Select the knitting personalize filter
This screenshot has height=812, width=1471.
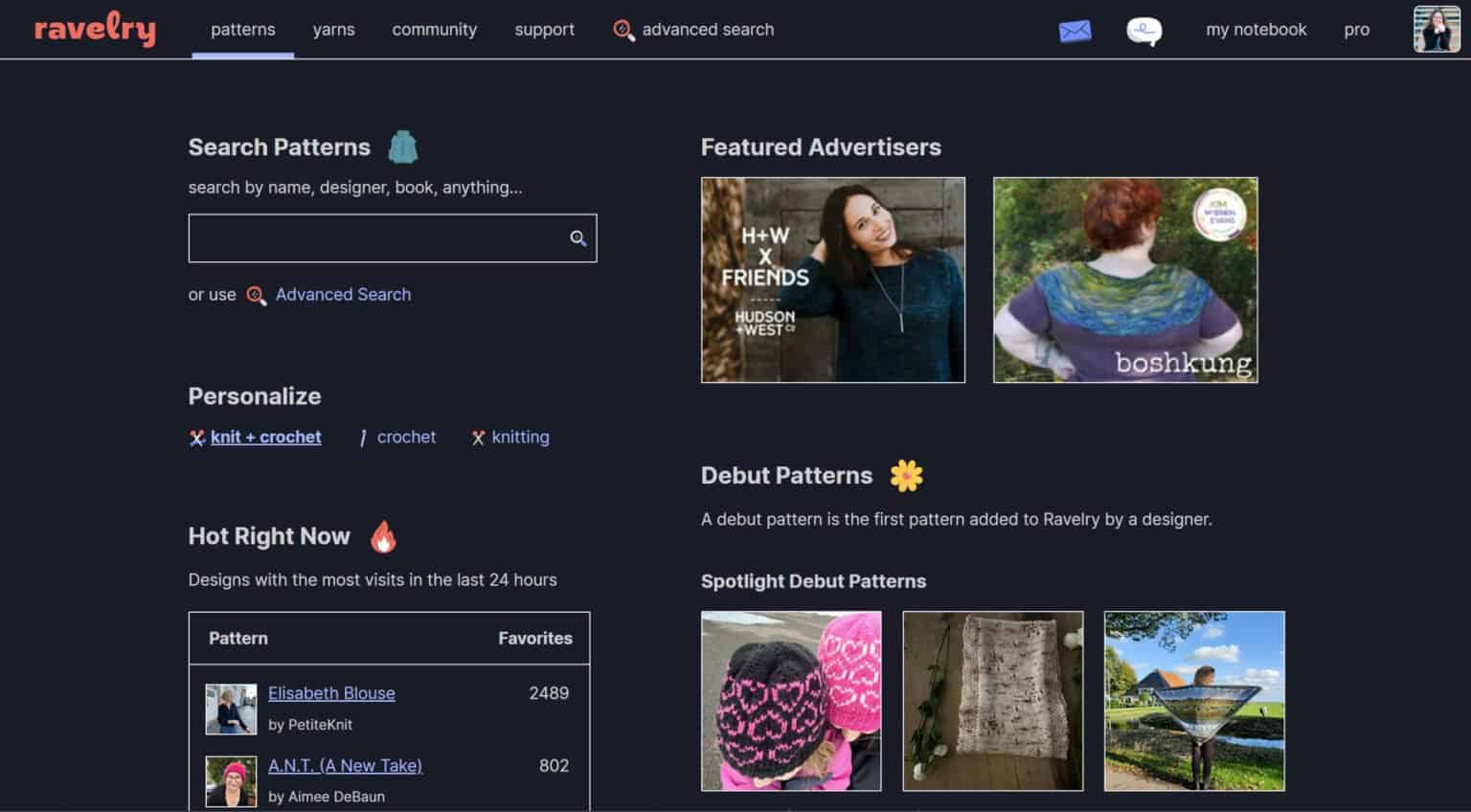coord(520,437)
